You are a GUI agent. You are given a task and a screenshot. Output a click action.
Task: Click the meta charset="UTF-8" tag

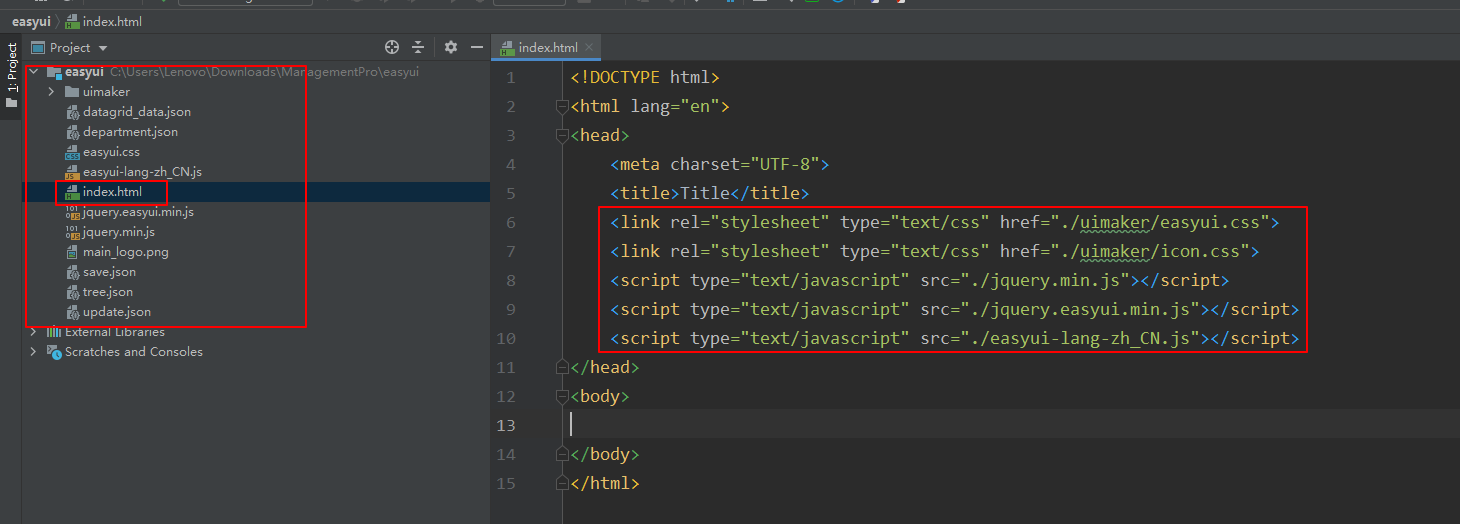click(720, 164)
